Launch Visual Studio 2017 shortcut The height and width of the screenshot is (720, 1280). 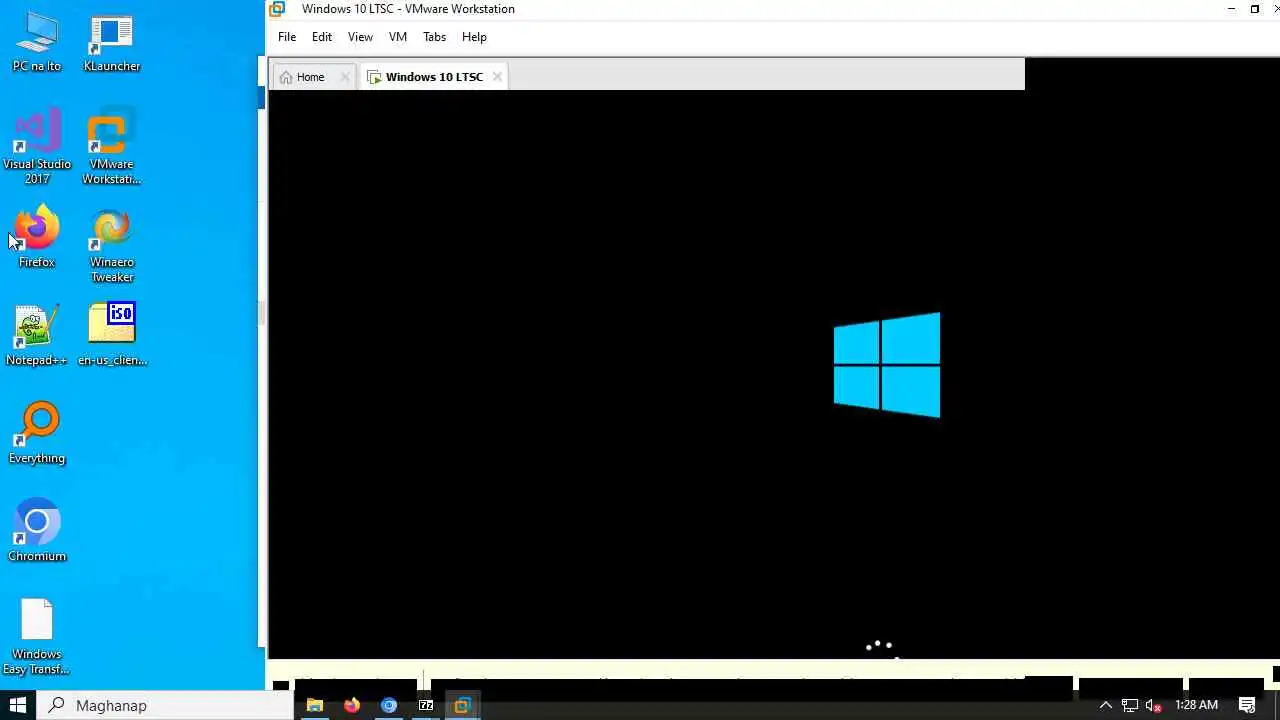tap(37, 148)
